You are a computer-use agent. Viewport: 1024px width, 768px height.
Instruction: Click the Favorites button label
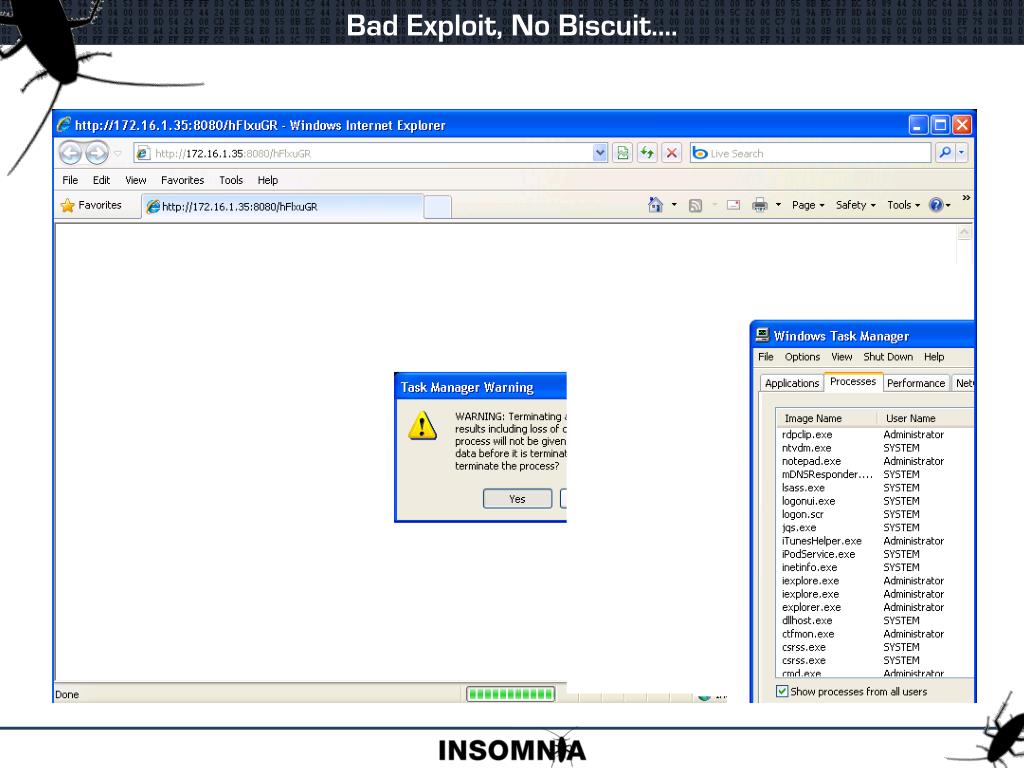(100, 205)
